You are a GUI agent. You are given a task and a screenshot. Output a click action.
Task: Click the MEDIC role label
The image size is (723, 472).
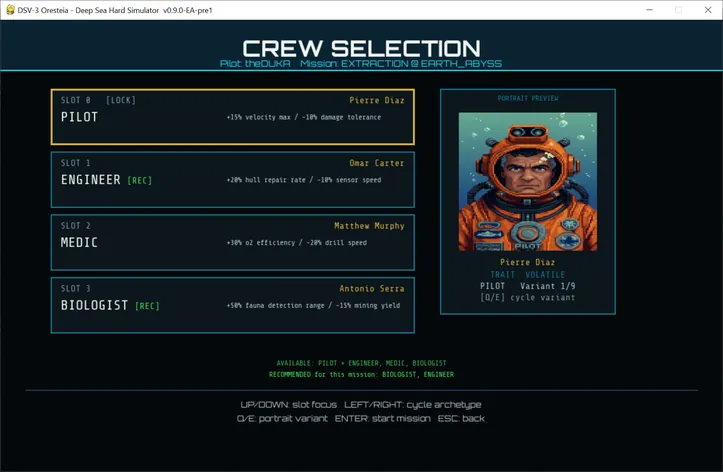click(79, 242)
